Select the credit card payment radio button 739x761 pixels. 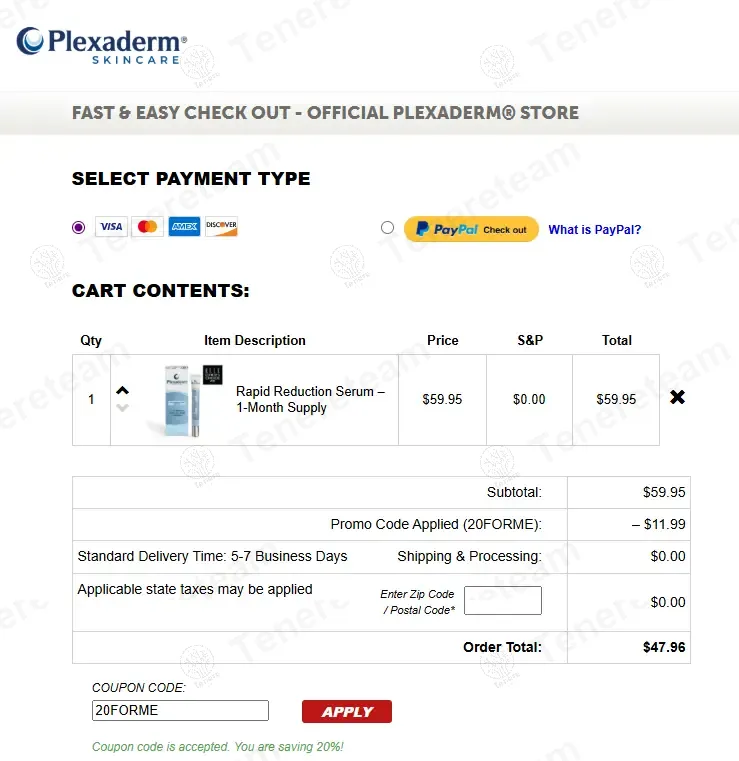coord(79,227)
